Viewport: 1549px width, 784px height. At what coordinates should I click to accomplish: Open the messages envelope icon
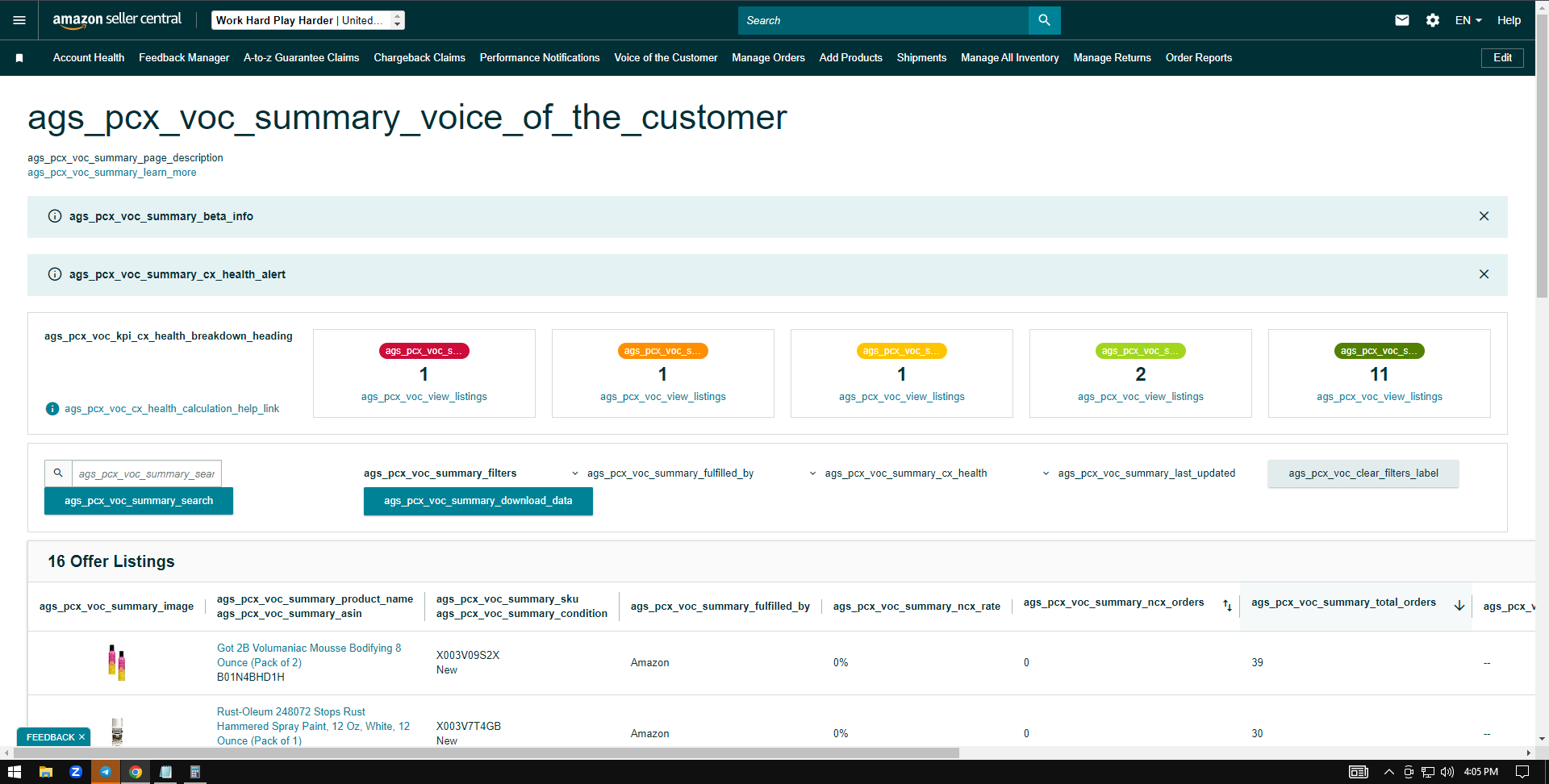[1402, 20]
